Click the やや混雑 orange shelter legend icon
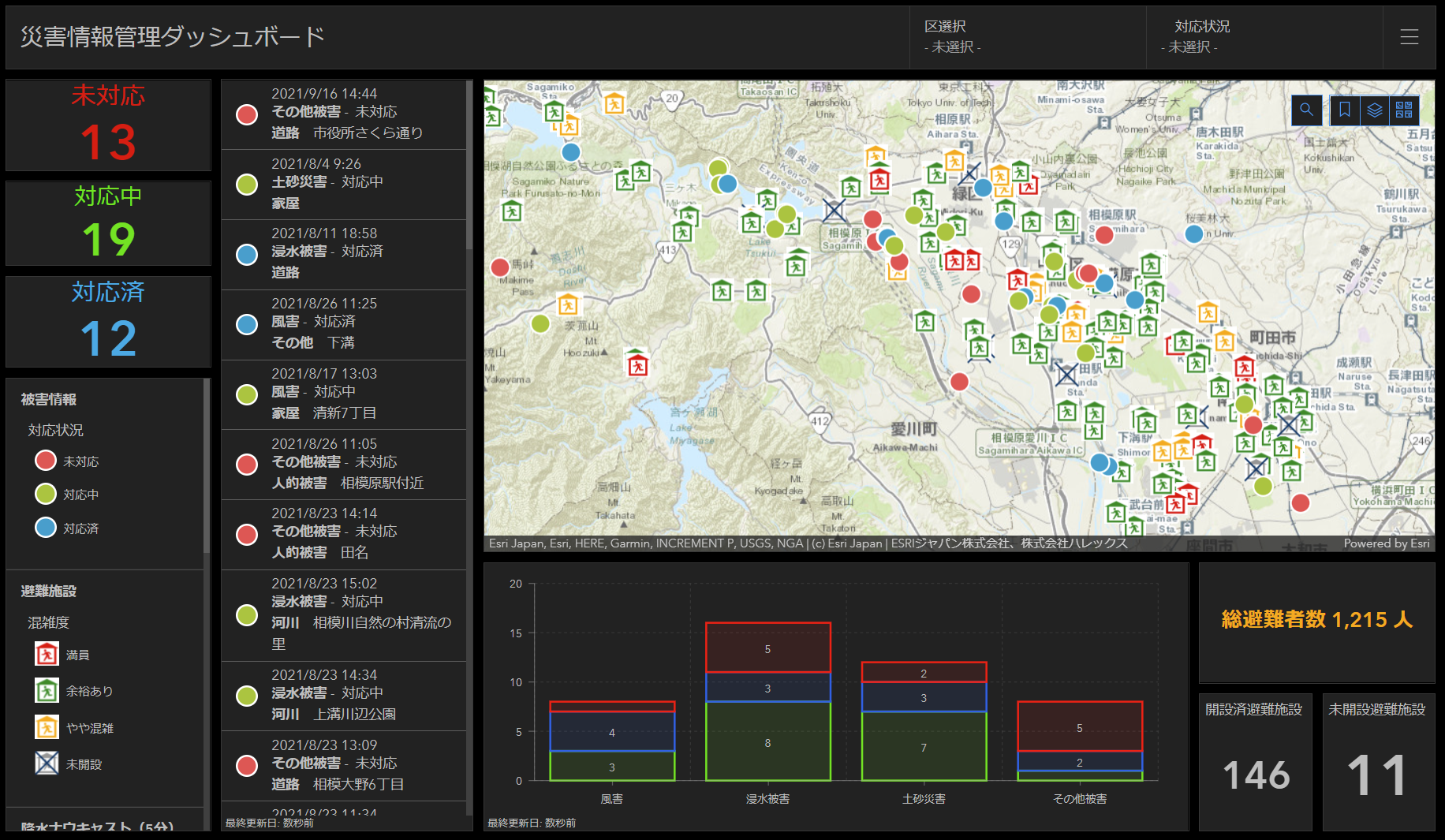Screen dimensions: 1445x840 click(47, 727)
